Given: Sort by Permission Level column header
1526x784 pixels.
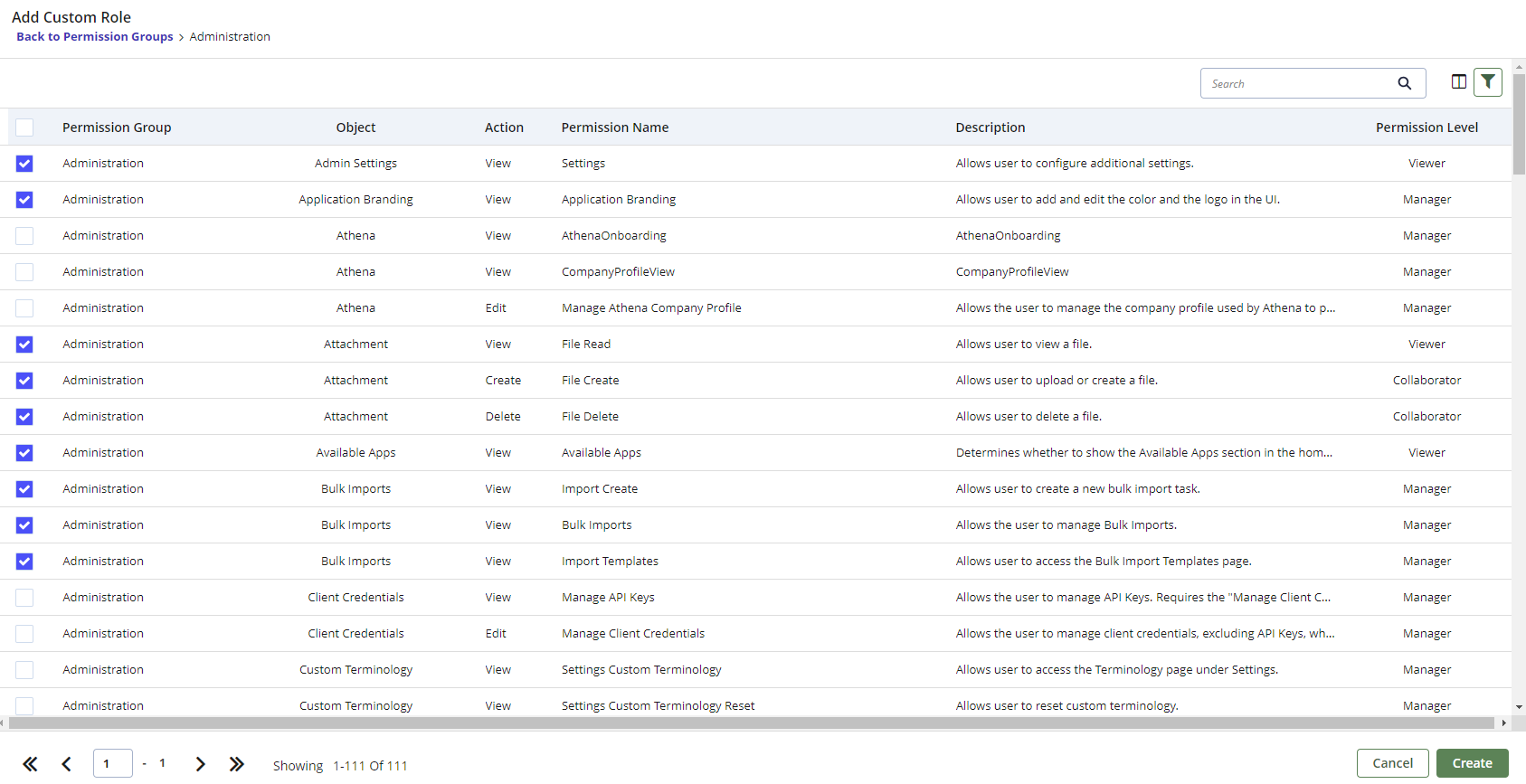Looking at the screenshot, I should click(x=1426, y=128).
